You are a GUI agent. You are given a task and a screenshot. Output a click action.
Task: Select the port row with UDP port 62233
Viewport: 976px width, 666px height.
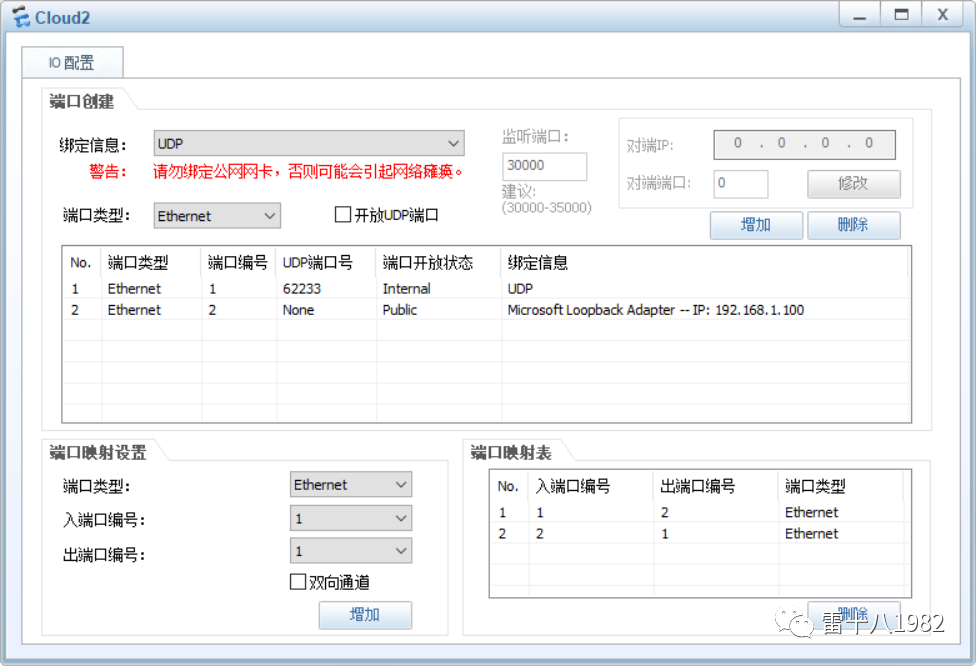tap(486, 289)
